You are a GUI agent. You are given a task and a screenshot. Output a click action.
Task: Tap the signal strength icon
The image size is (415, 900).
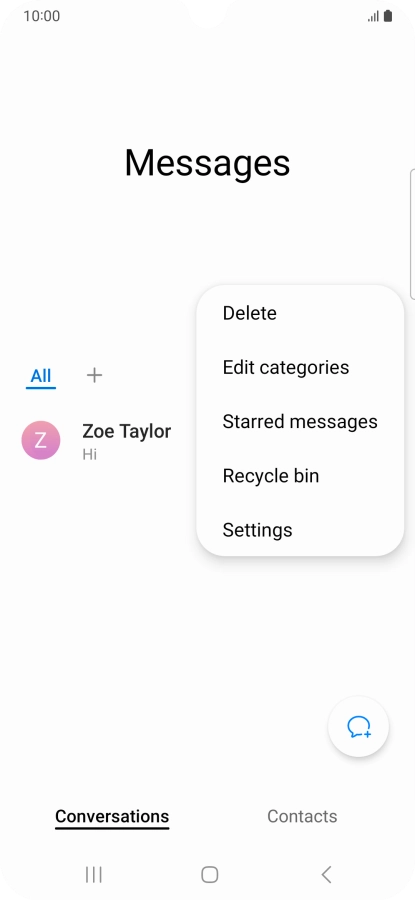point(373,17)
